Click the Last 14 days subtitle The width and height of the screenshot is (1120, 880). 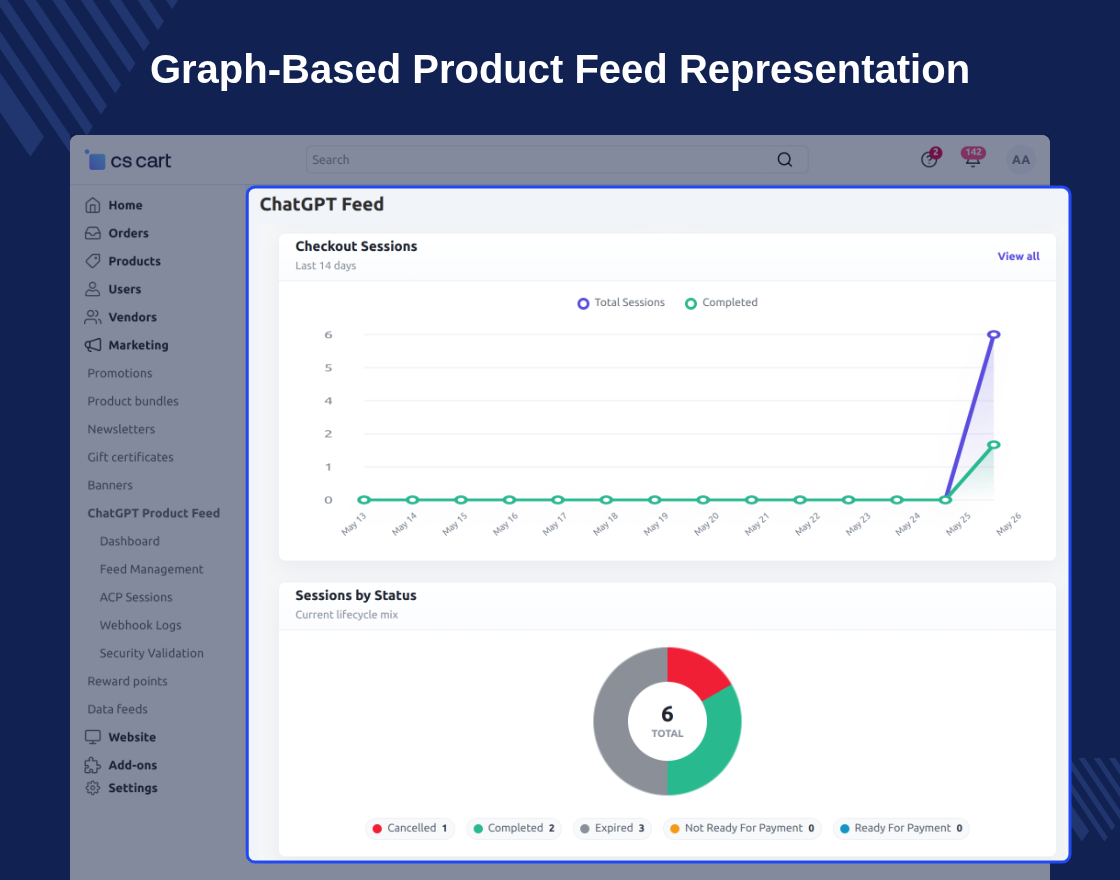326,266
